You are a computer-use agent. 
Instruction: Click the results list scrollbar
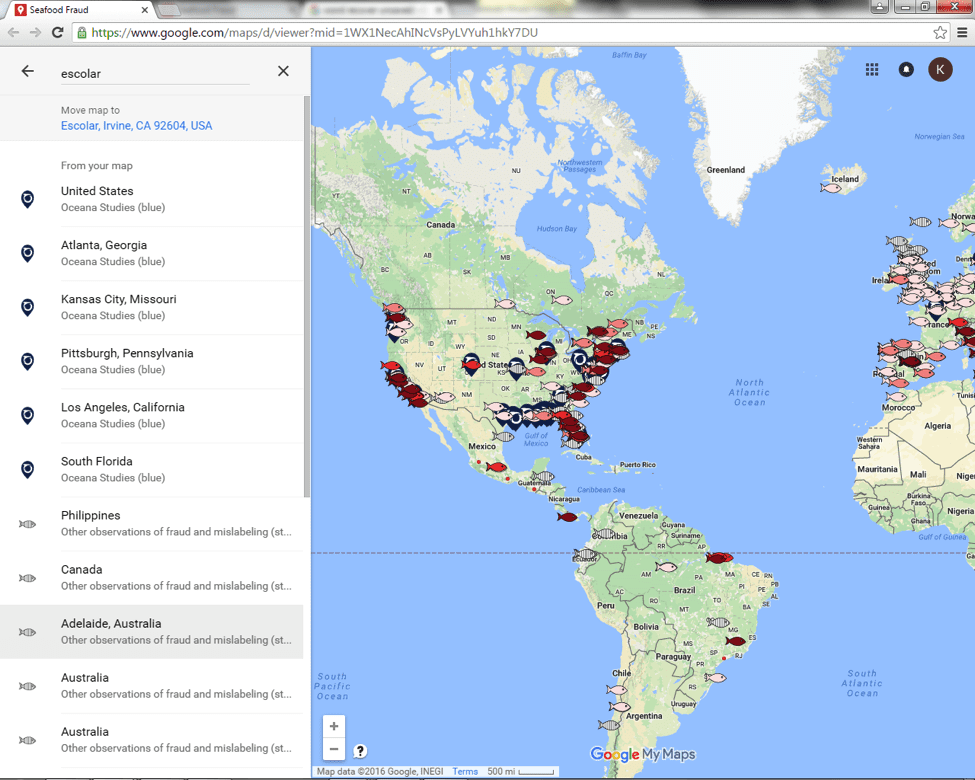point(307,297)
